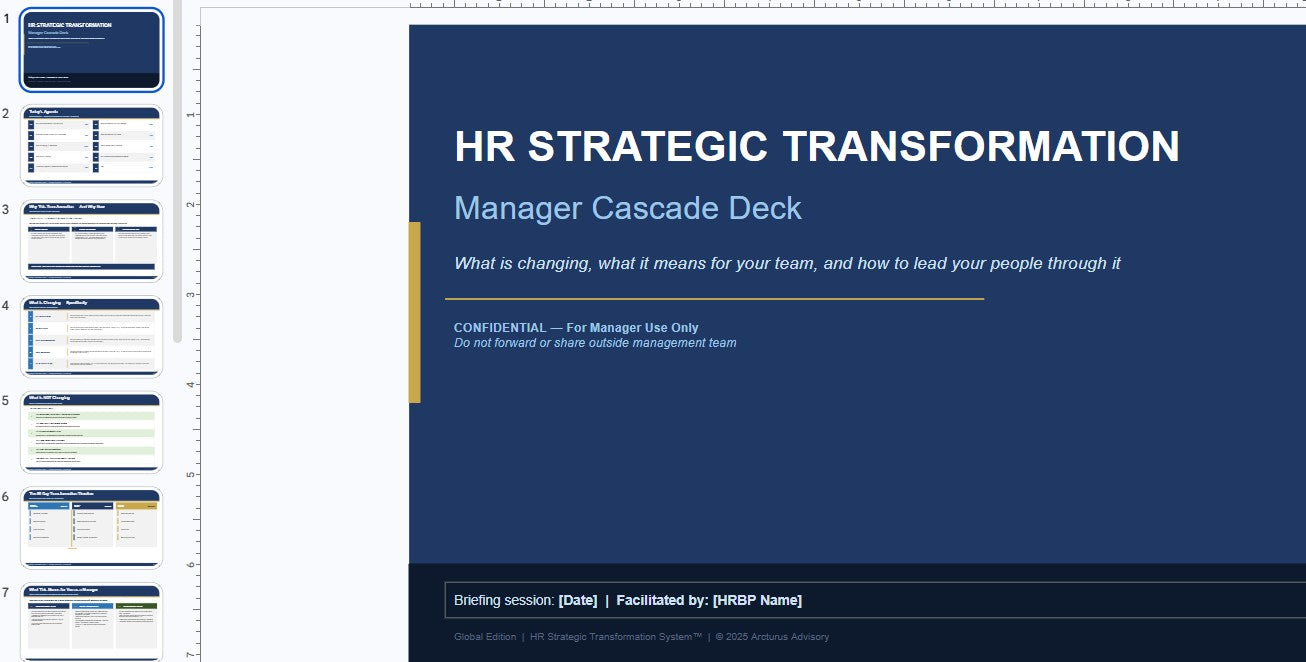Click the 'Do not forward' disclaimer line
This screenshot has height=662, width=1306.
[596, 342]
